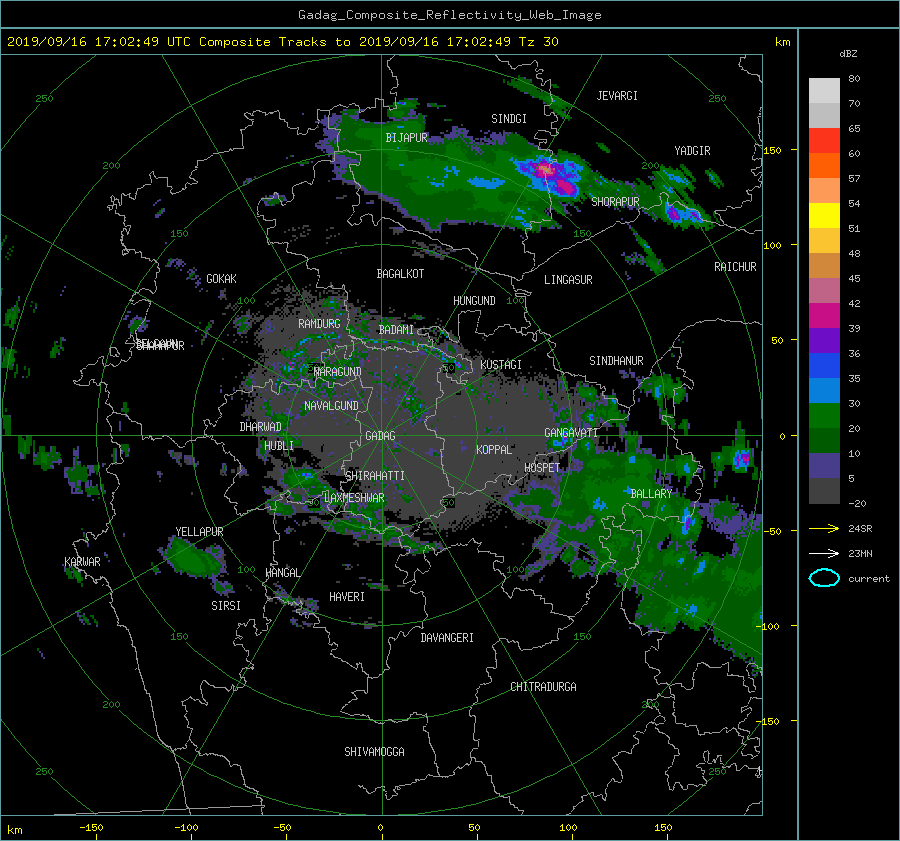Click the HUBLI label

click(x=279, y=446)
